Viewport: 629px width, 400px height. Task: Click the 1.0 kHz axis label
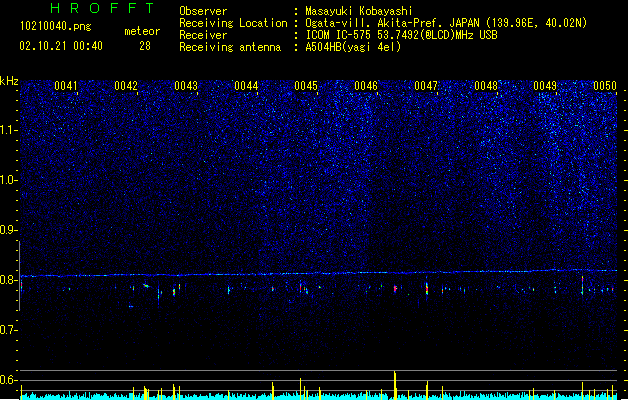tap(8, 180)
